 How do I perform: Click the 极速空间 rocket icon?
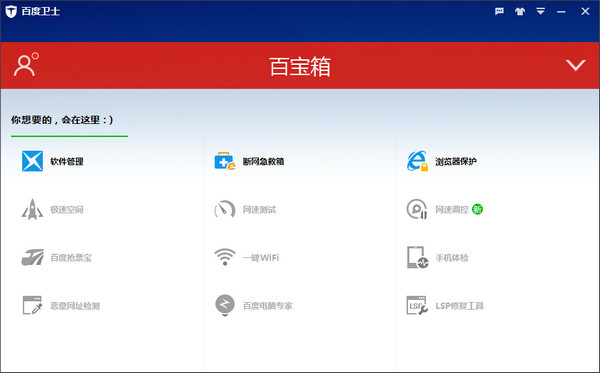33,209
